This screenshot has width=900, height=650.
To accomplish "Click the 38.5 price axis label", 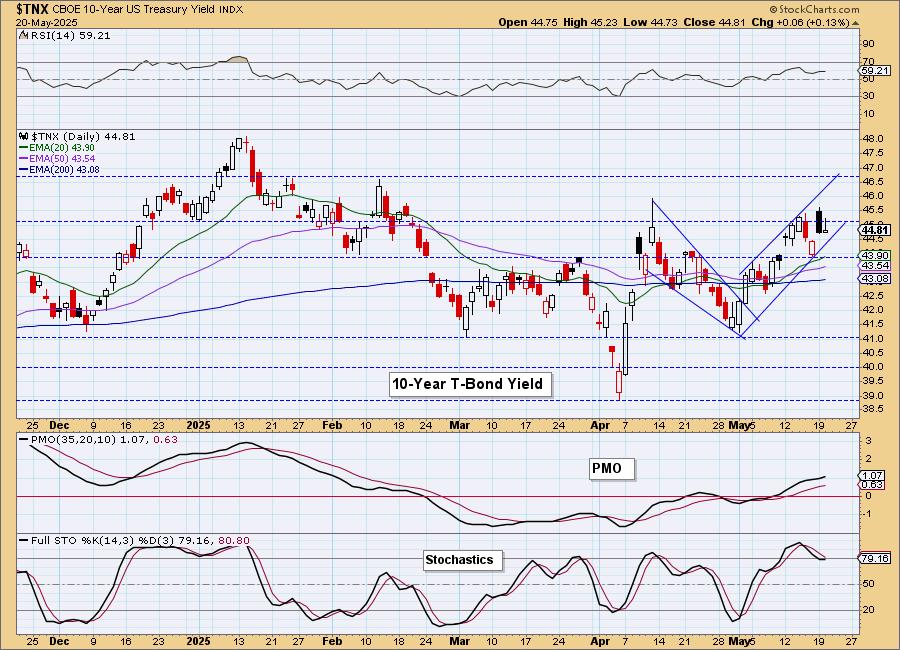I will pos(873,409).
